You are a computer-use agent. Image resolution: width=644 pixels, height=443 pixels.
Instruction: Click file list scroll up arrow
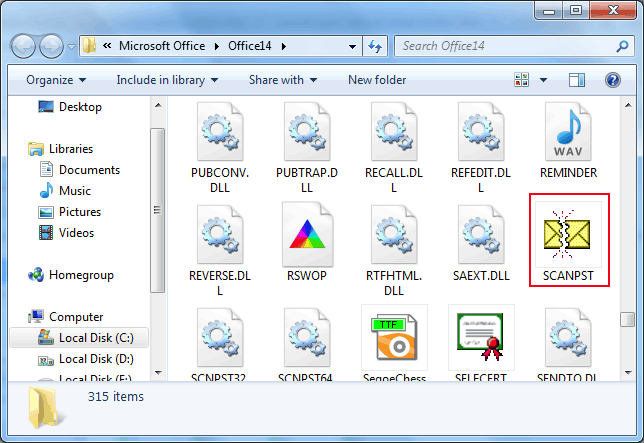click(x=628, y=106)
